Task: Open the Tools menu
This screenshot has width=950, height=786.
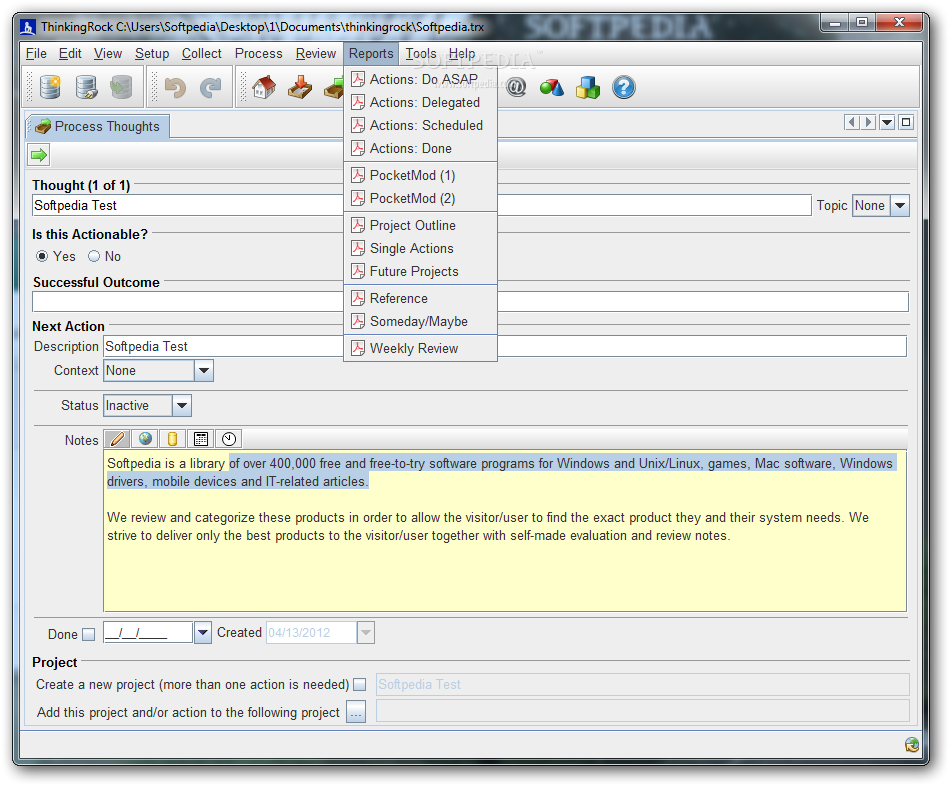Action: [x=421, y=53]
